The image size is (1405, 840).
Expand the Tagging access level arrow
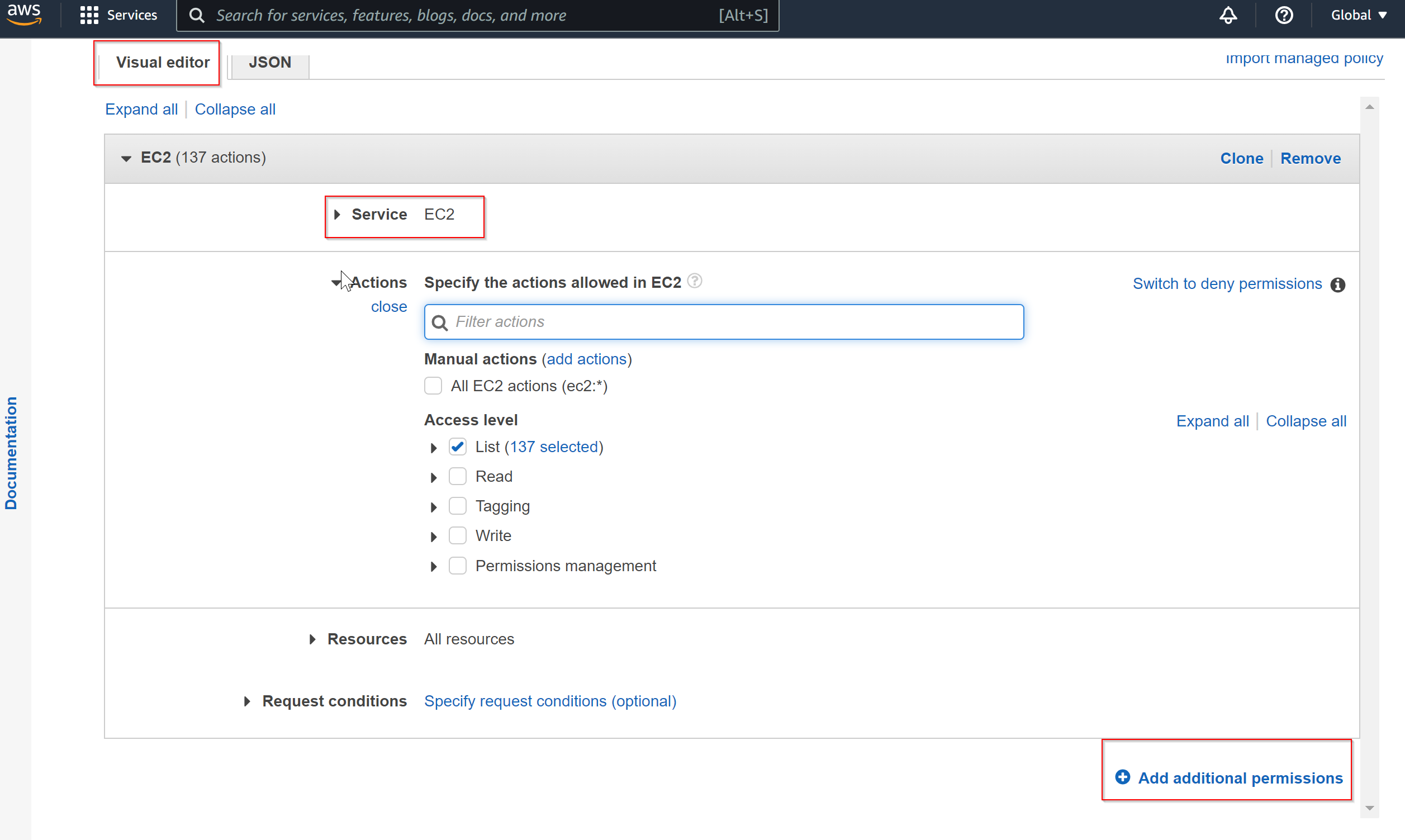pyautogui.click(x=434, y=507)
